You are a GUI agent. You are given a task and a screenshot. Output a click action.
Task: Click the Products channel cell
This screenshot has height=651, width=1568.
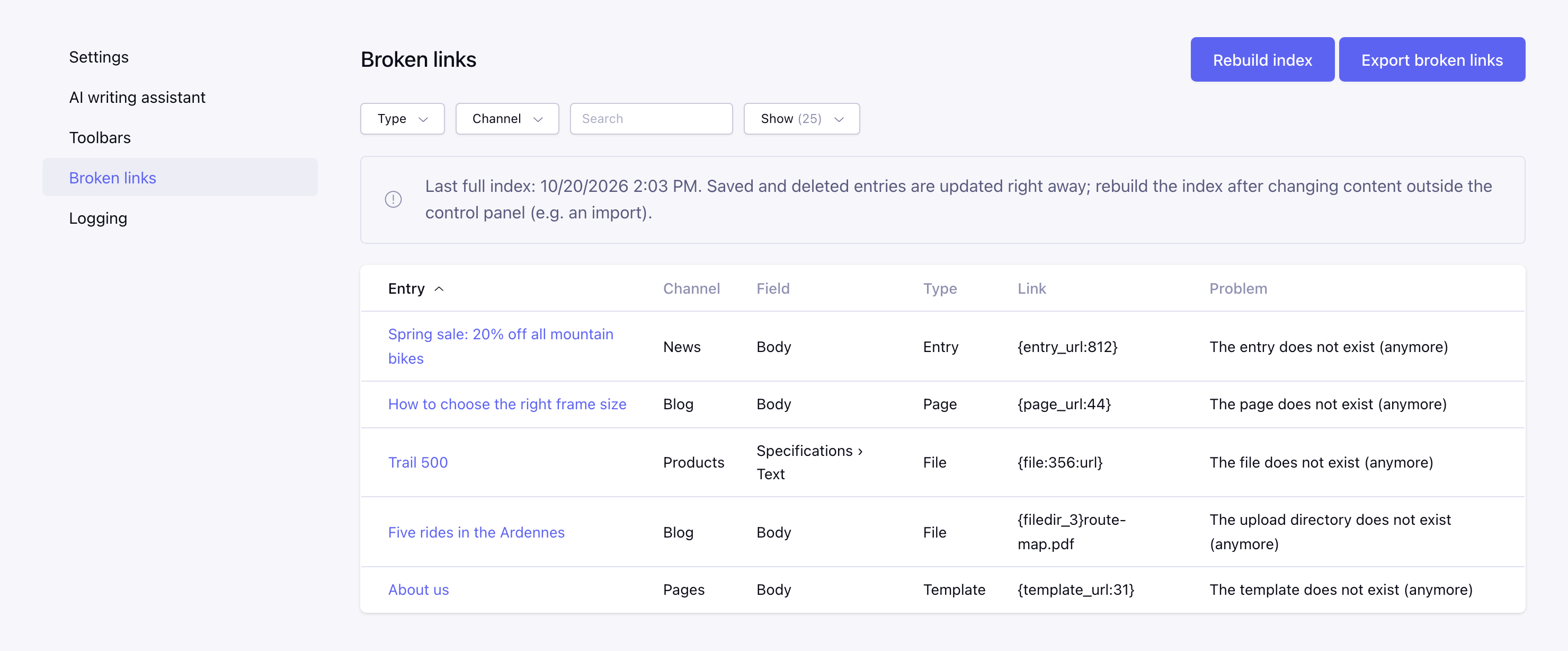tap(693, 463)
